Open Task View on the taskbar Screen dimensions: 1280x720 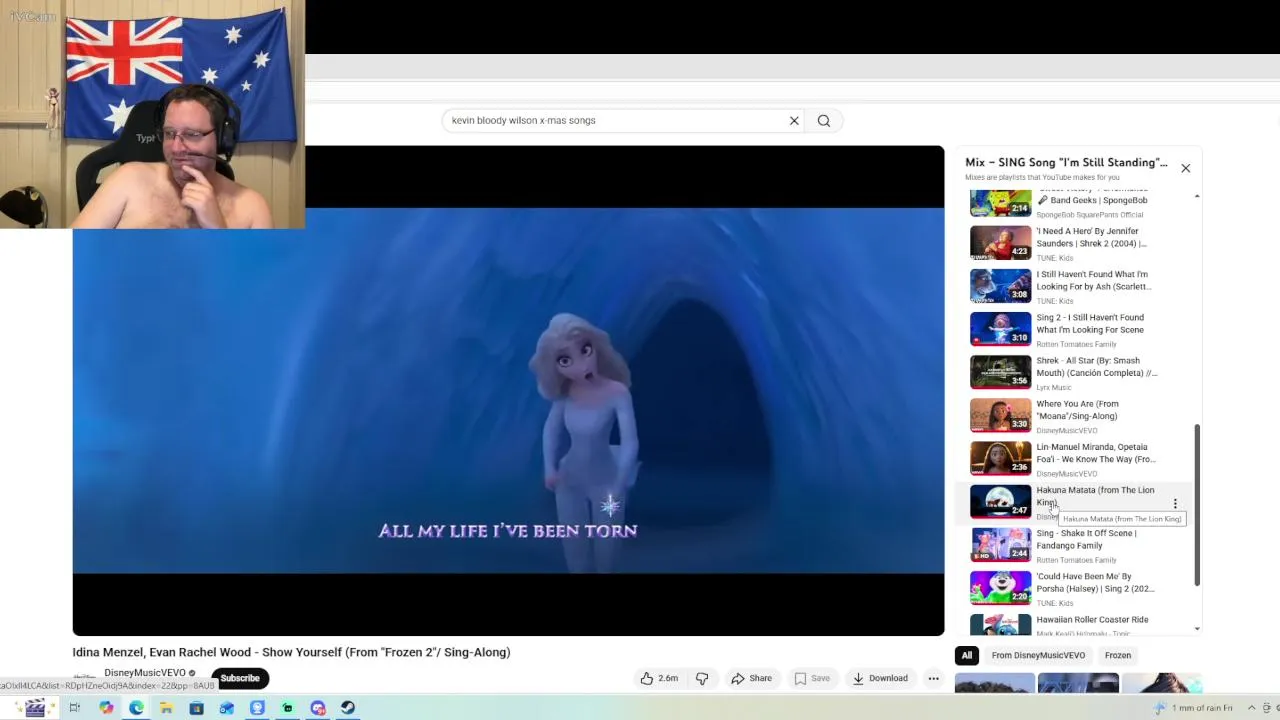74,708
